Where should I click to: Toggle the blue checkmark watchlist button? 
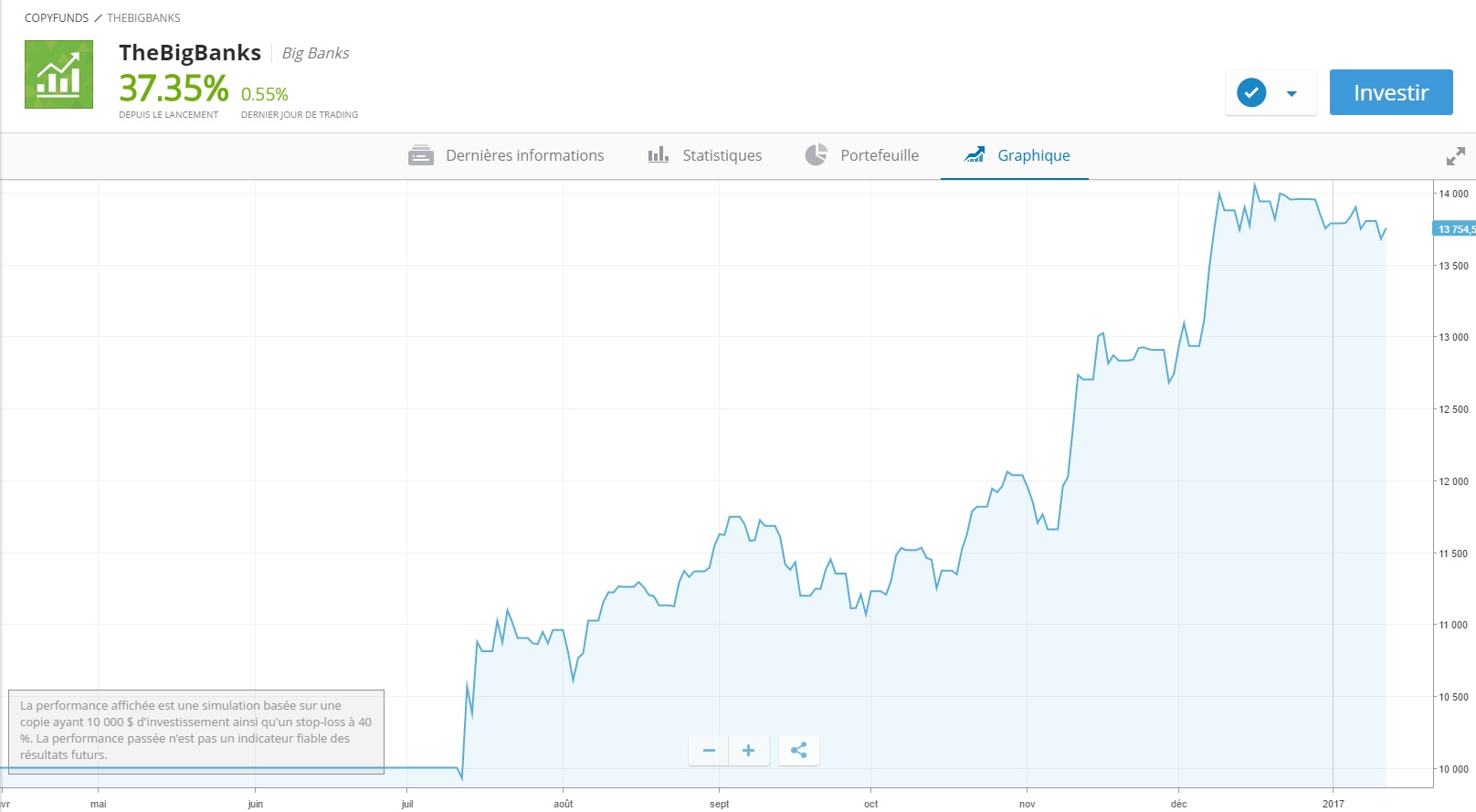tap(1251, 92)
